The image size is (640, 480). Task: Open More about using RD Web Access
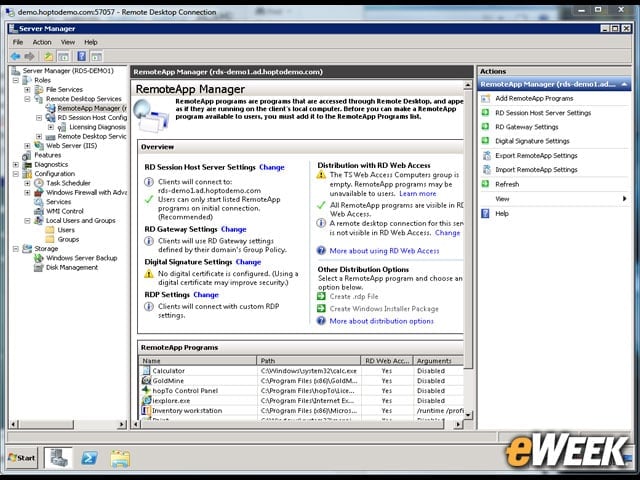coord(384,251)
